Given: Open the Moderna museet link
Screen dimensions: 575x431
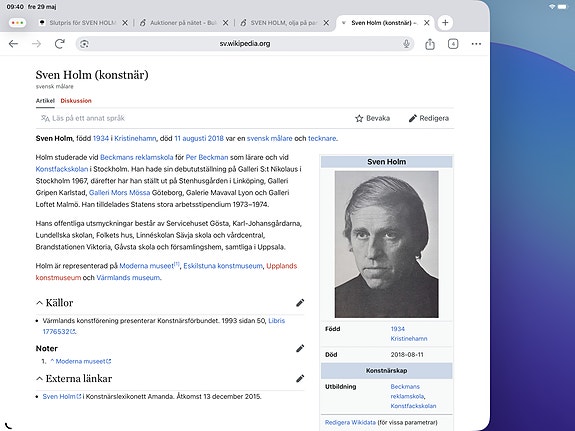Looking at the screenshot, I should click(146, 266).
